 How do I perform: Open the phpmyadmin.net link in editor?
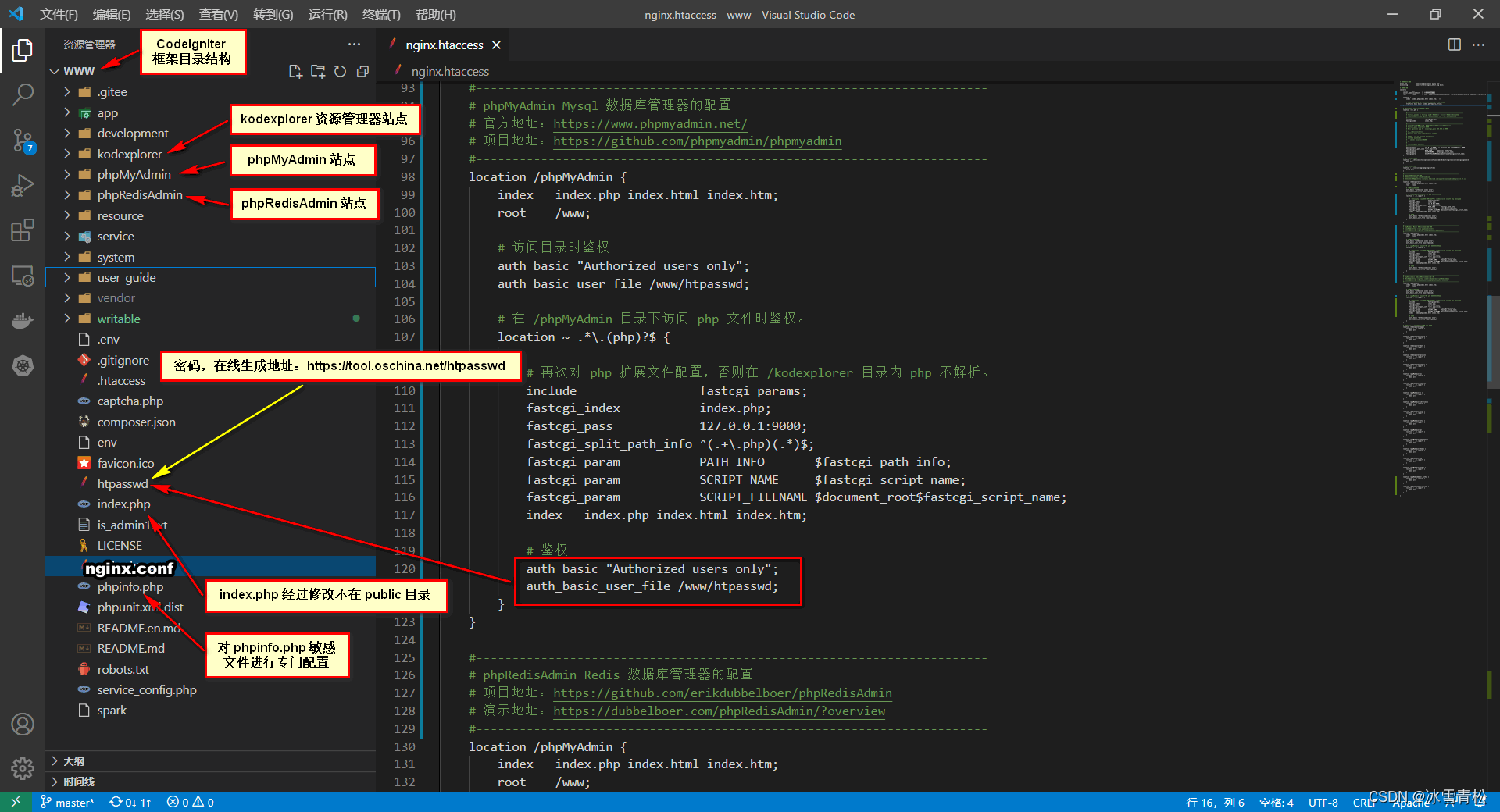[x=650, y=123]
